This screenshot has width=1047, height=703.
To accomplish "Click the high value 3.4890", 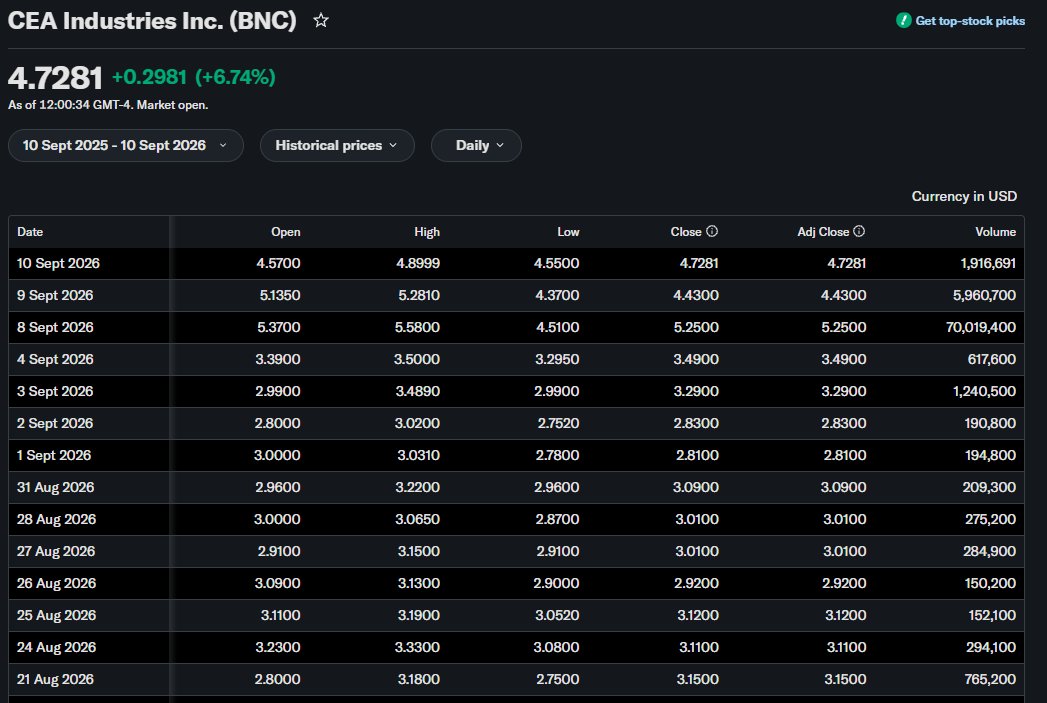I will [x=417, y=392].
